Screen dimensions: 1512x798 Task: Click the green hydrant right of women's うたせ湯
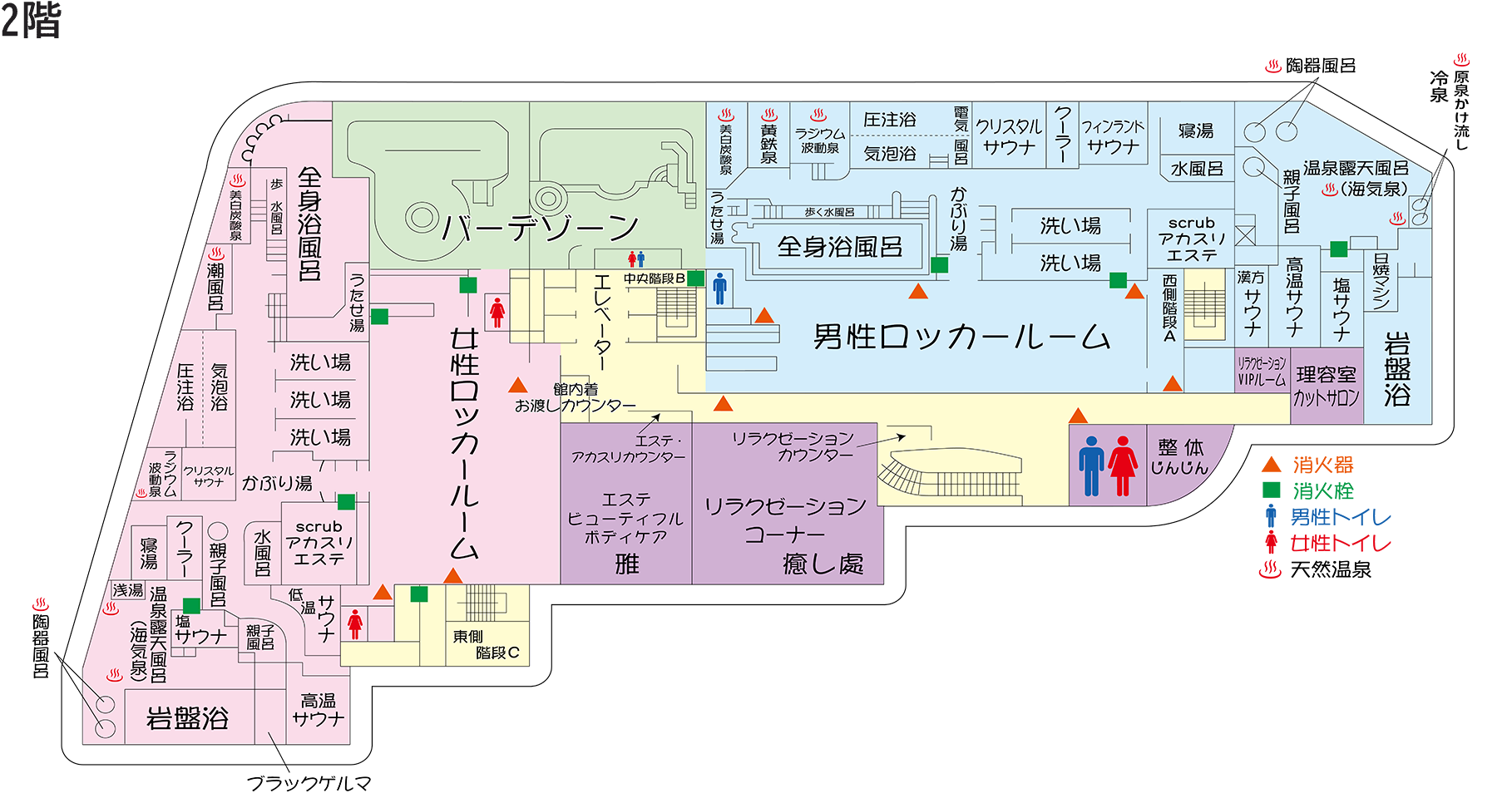coord(379,316)
